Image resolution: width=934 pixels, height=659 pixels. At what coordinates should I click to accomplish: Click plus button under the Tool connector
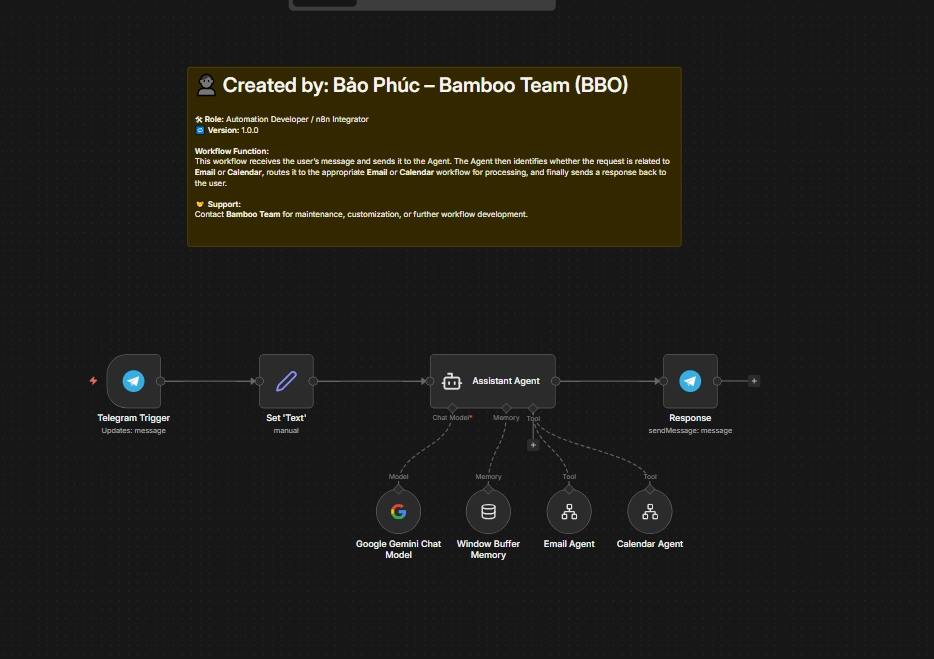point(533,445)
